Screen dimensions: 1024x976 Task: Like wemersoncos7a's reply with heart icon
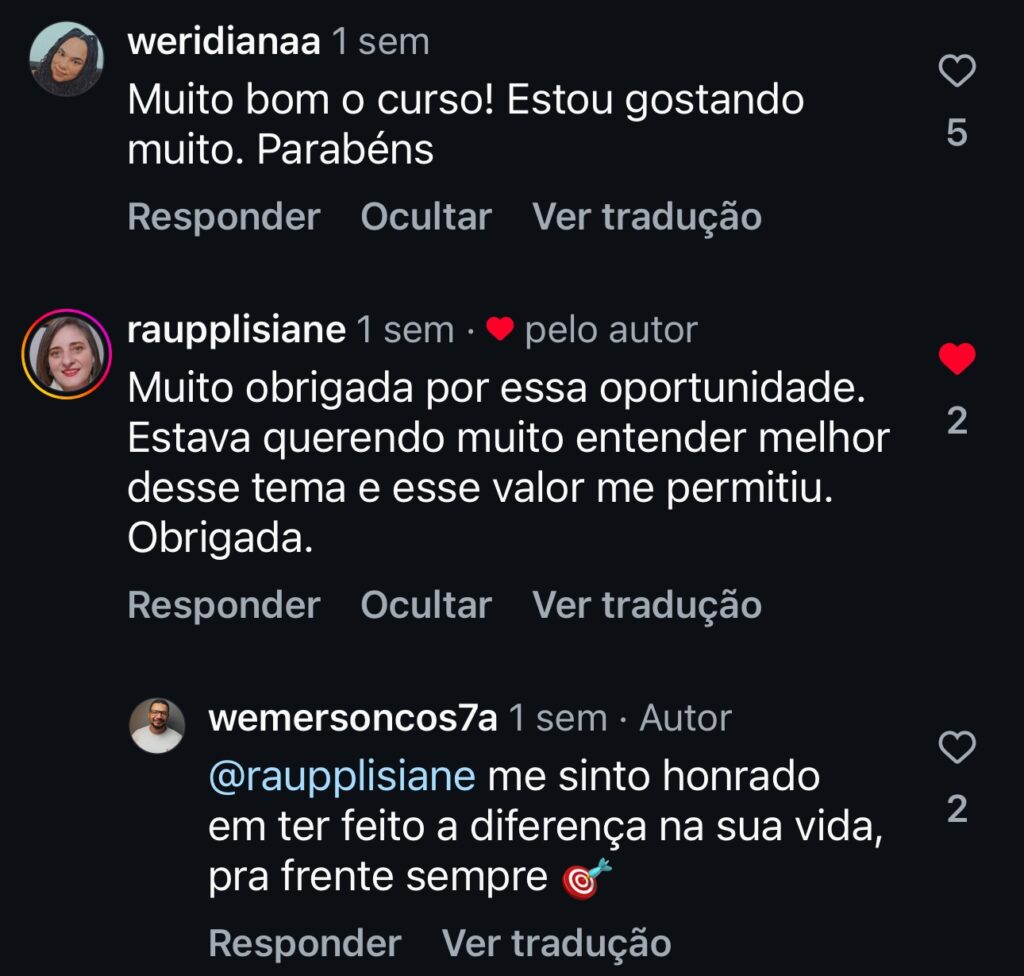tap(957, 747)
